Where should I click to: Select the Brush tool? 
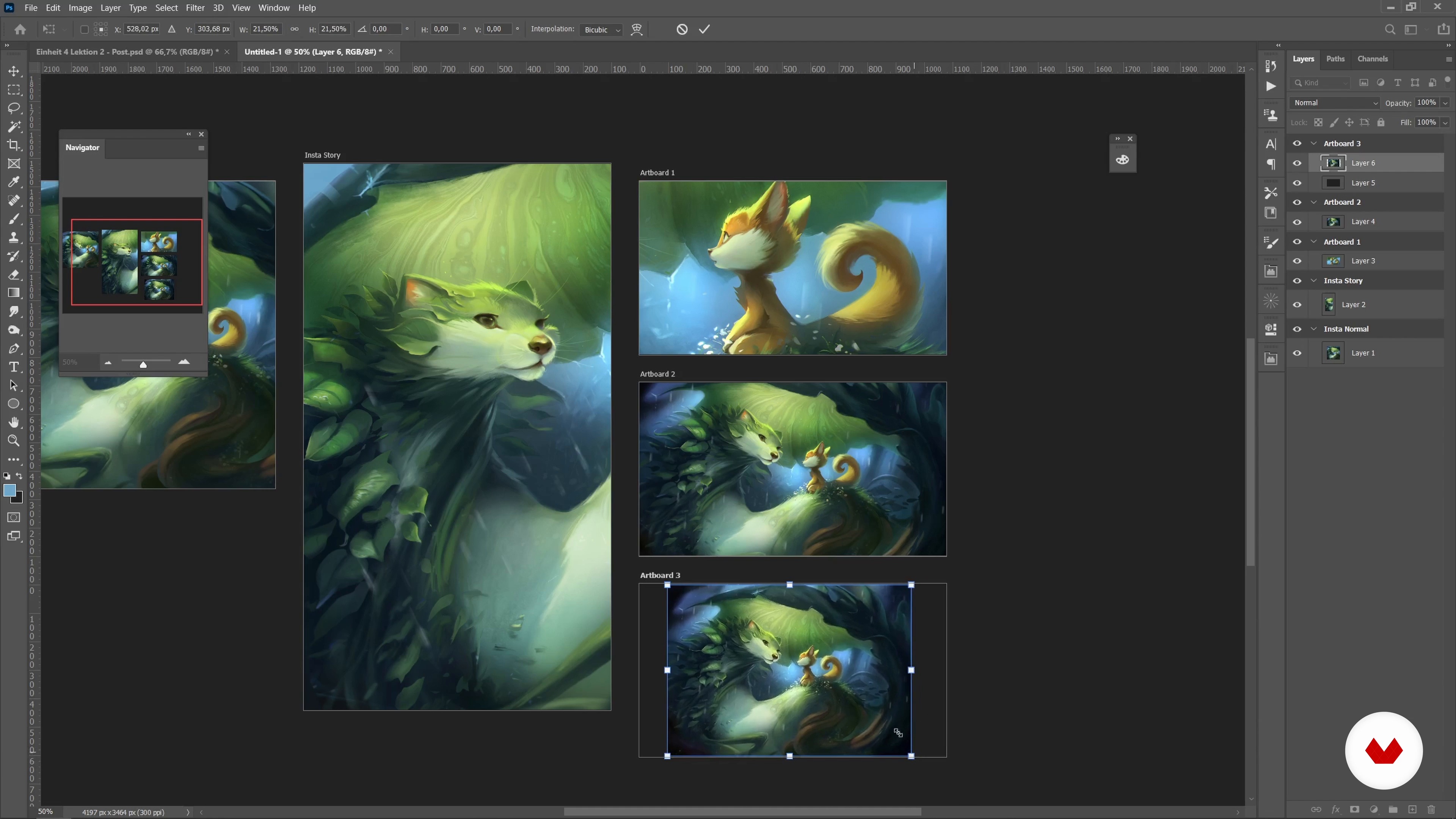click(14, 219)
